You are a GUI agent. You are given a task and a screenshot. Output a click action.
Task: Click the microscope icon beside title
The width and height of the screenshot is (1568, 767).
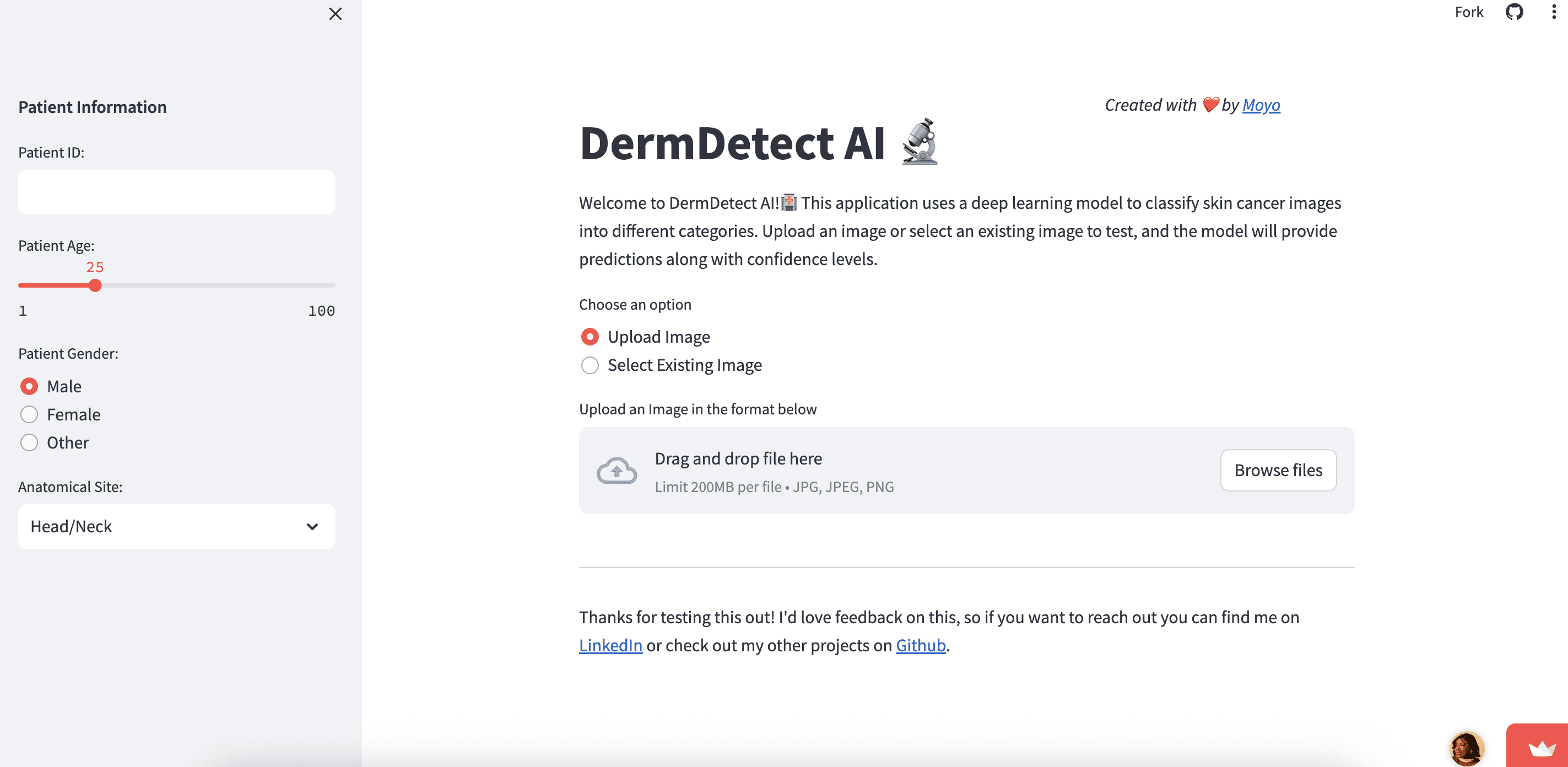[x=920, y=142]
